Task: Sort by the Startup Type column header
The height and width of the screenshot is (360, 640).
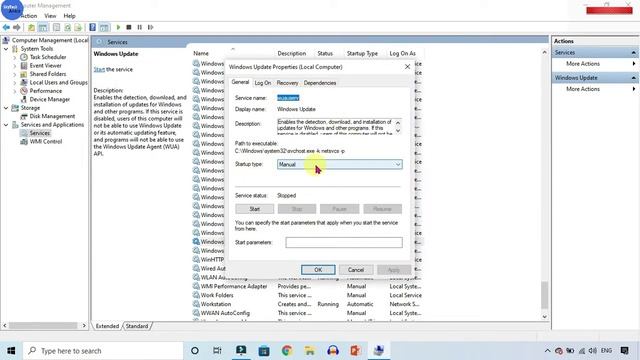Action: (362, 53)
